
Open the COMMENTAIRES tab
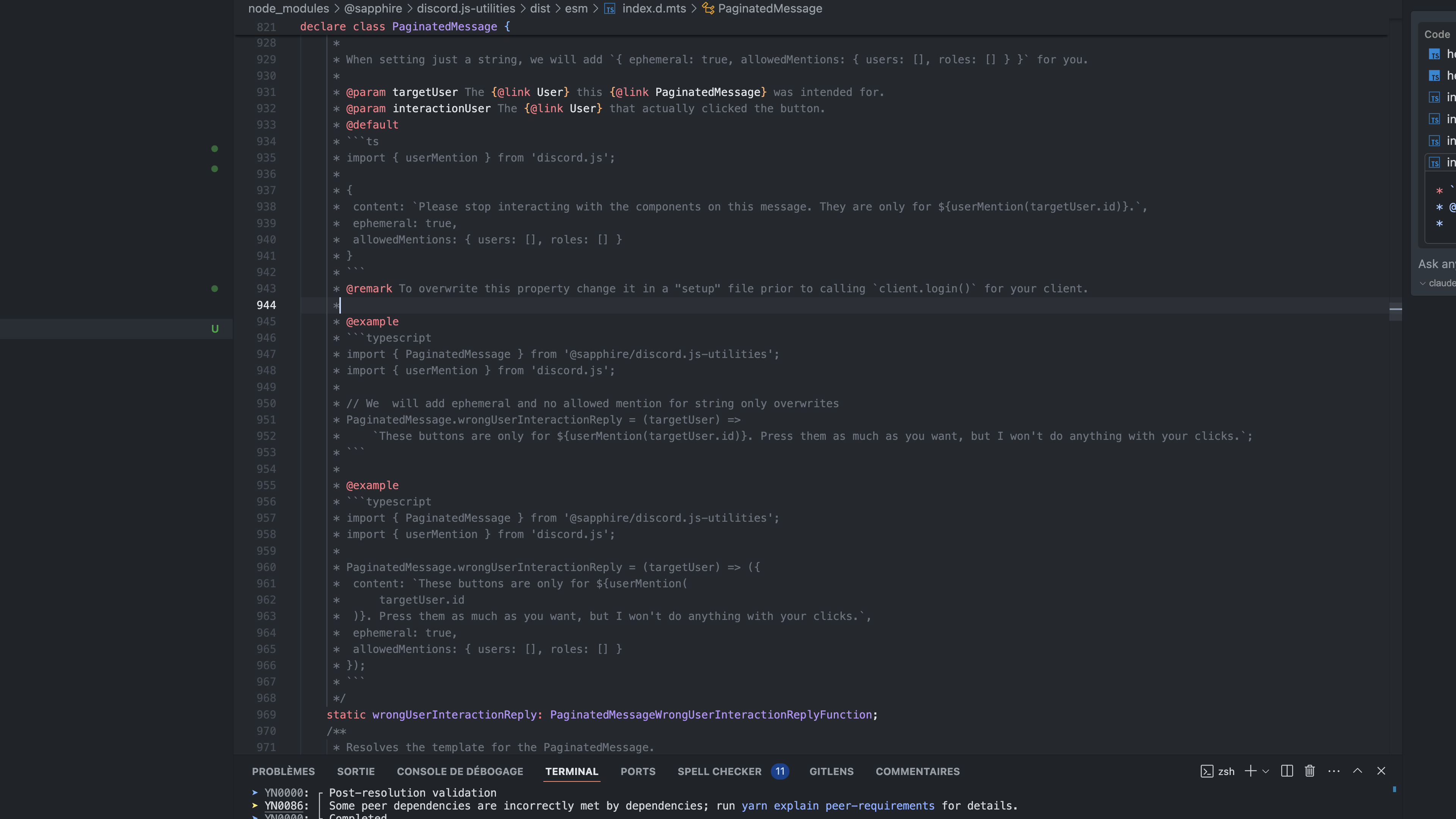pyautogui.click(x=918, y=772)
